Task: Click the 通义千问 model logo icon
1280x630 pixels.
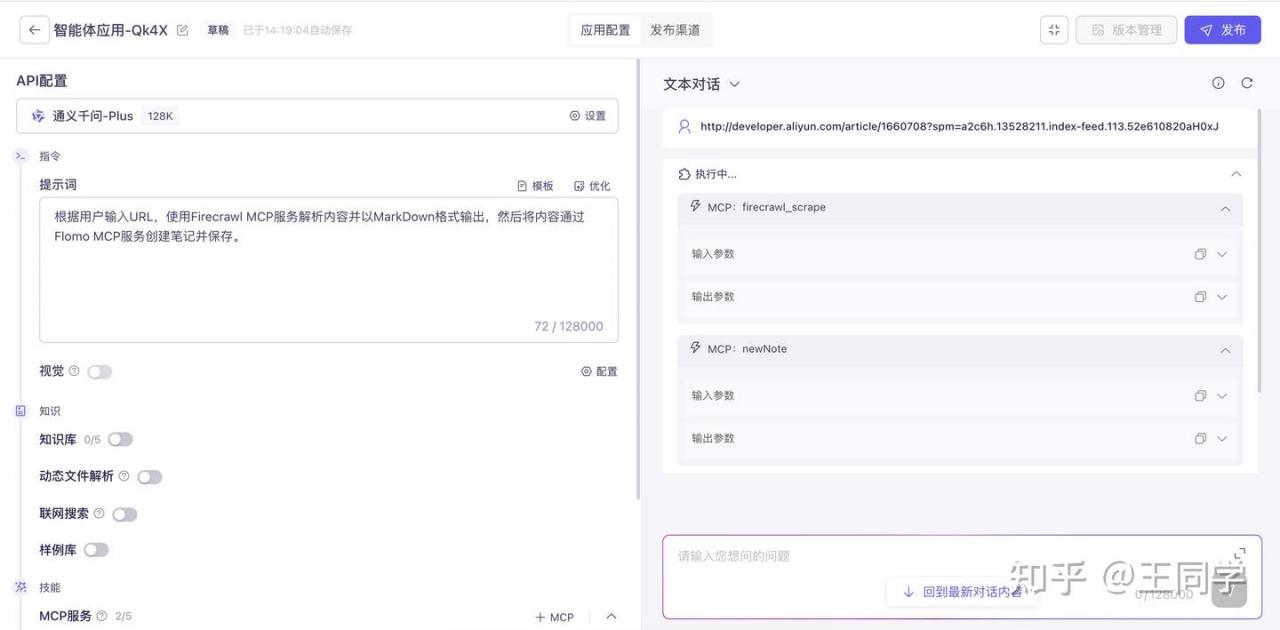Action: point(38,116)
